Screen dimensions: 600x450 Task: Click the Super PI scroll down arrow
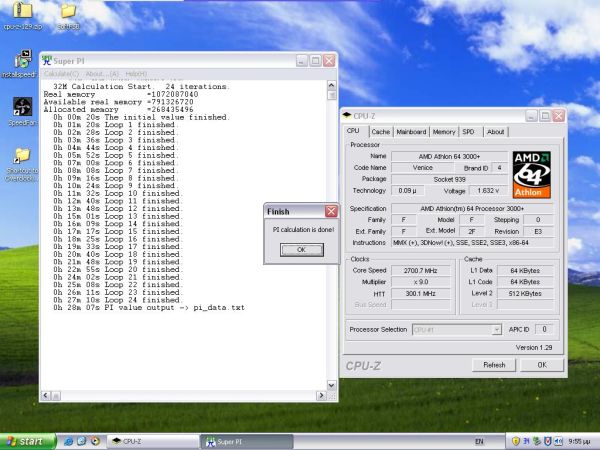(x=331, y=385)
